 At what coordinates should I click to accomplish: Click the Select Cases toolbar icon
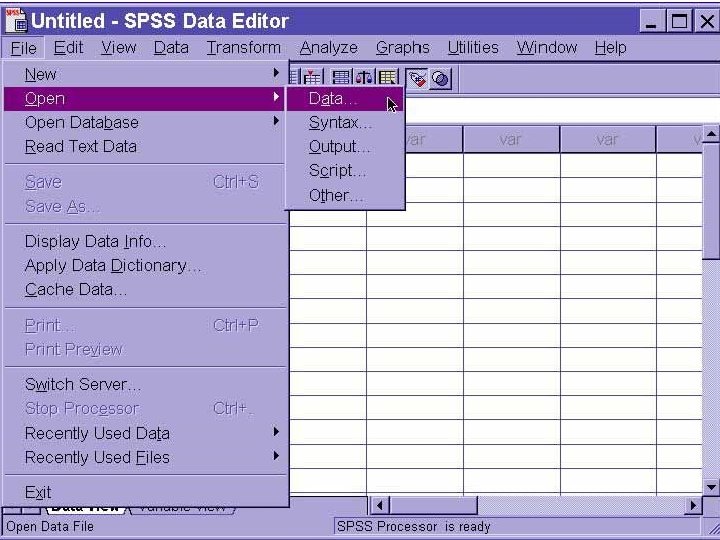tap(388, 78)
